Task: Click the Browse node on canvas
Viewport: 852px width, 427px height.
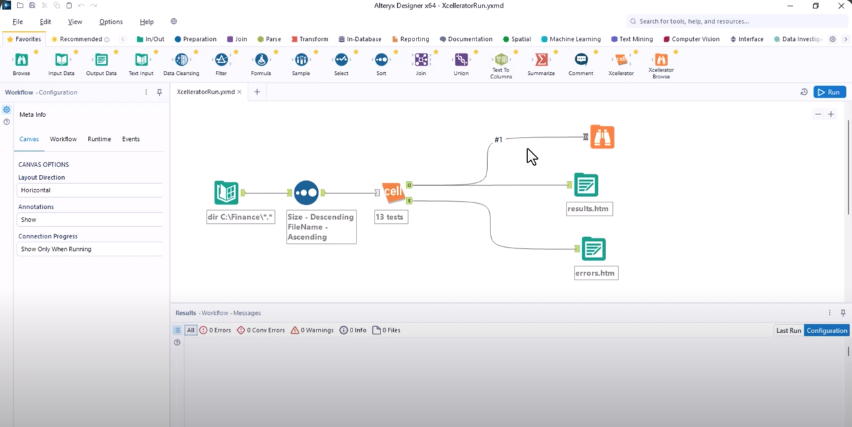Action: pos(602,137)
